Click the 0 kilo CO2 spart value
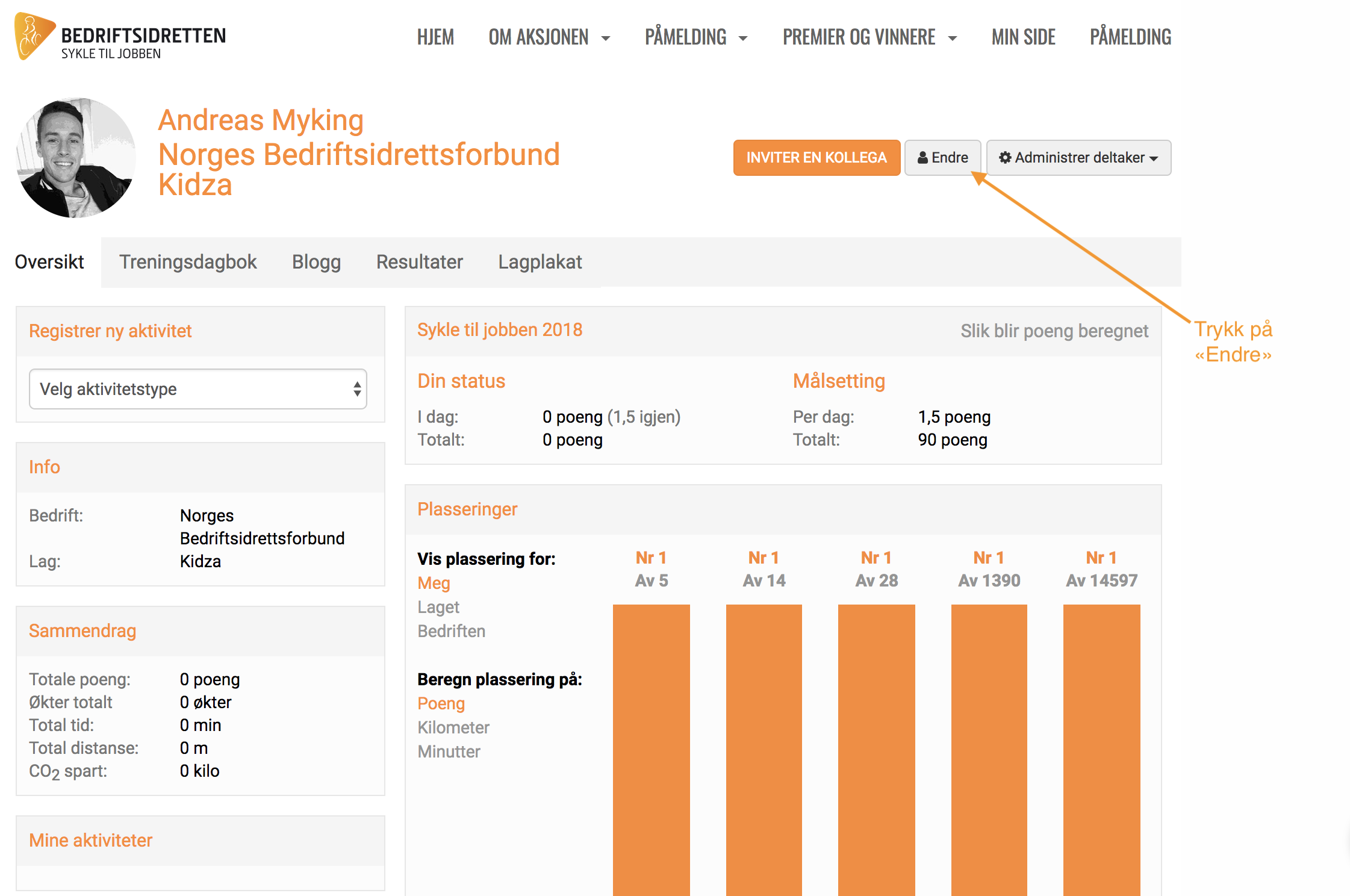Screen dimensions: 1350x896 click(199, 771)
